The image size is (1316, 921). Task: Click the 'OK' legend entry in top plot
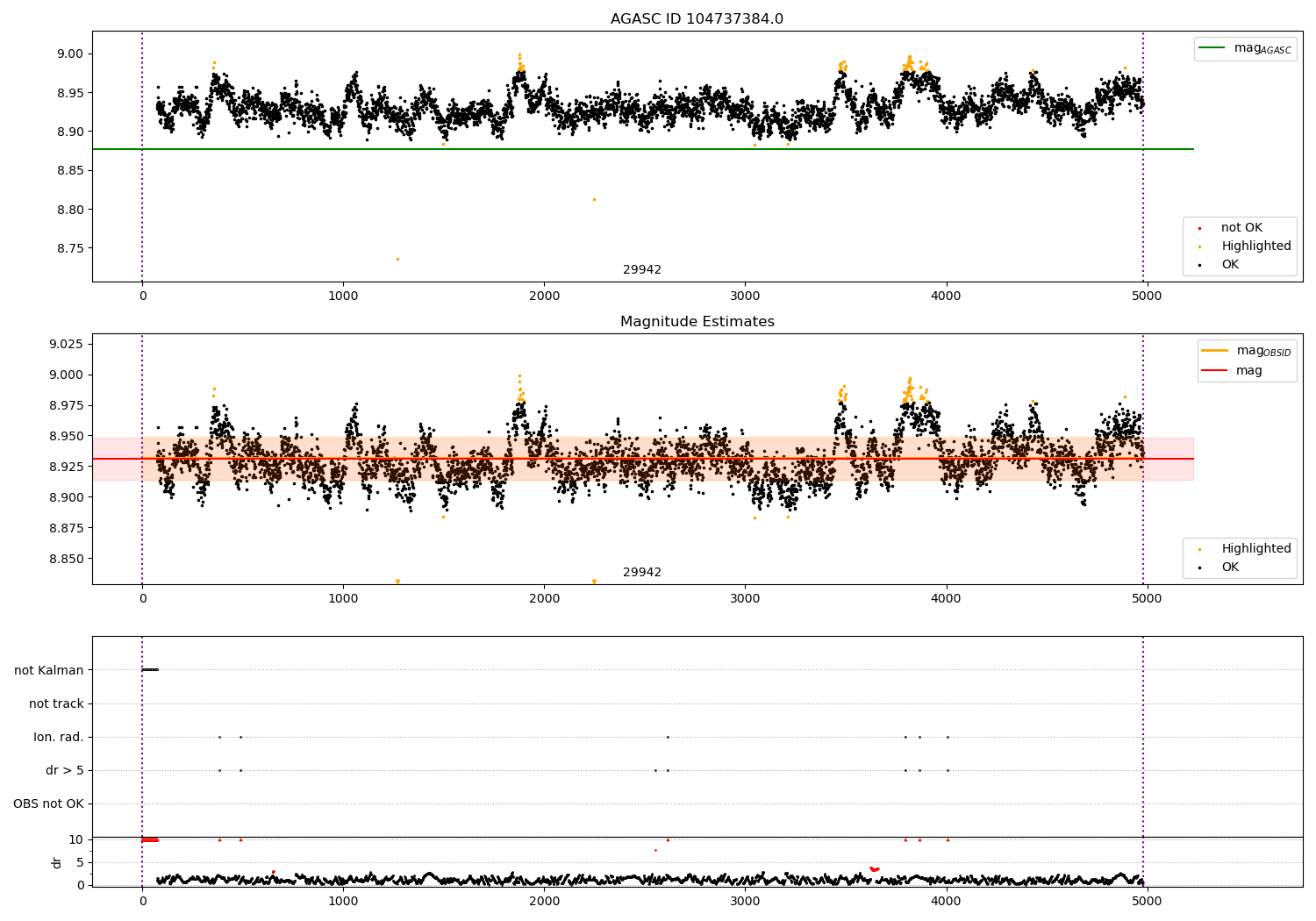click(x=1219, y=265)
